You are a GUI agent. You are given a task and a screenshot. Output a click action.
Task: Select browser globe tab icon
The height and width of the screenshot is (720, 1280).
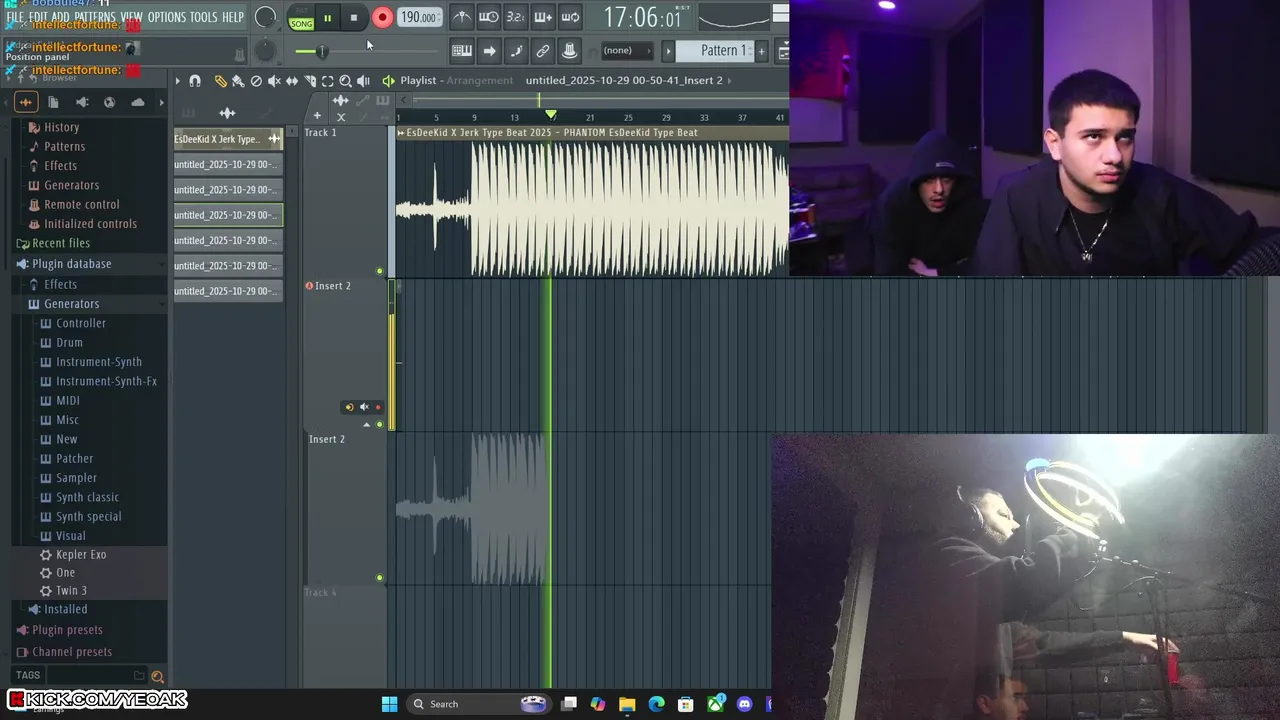coord(109,102)
